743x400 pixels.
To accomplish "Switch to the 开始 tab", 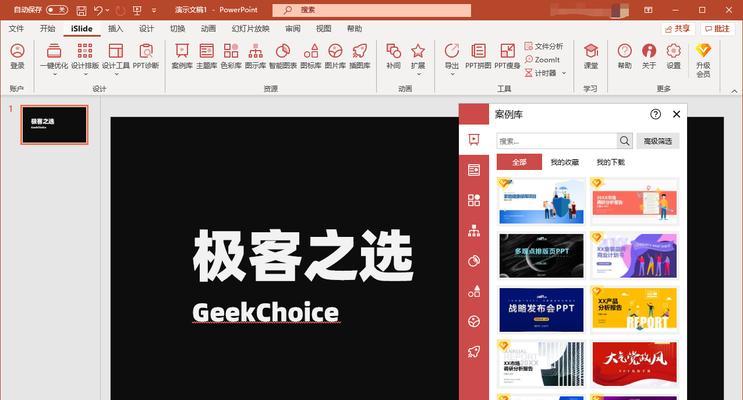I will point(47,28).
